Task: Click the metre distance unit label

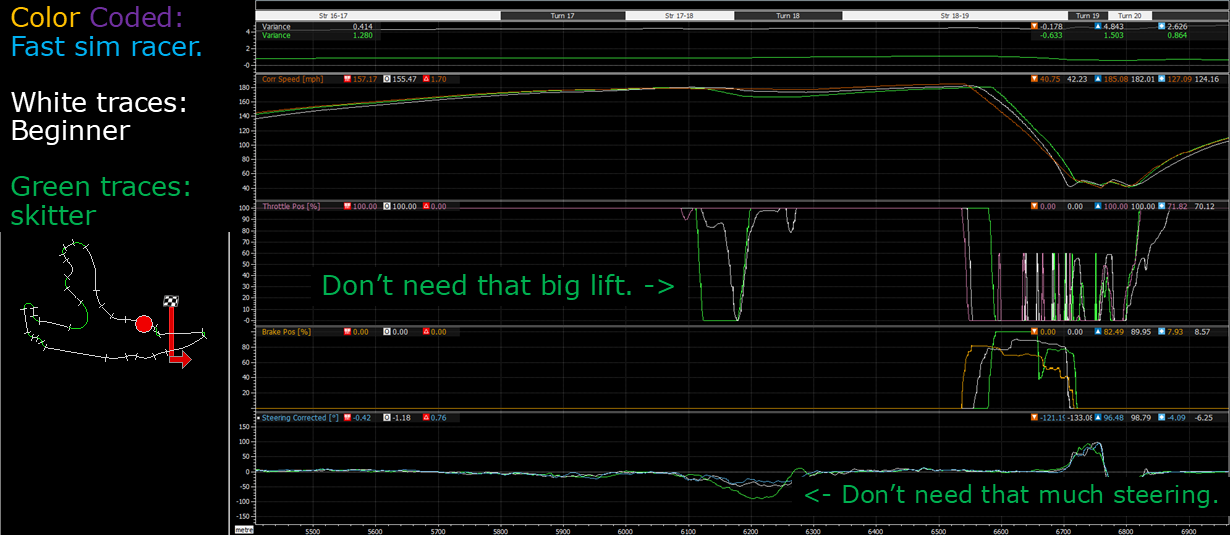Action: click(x=244, y=530)
